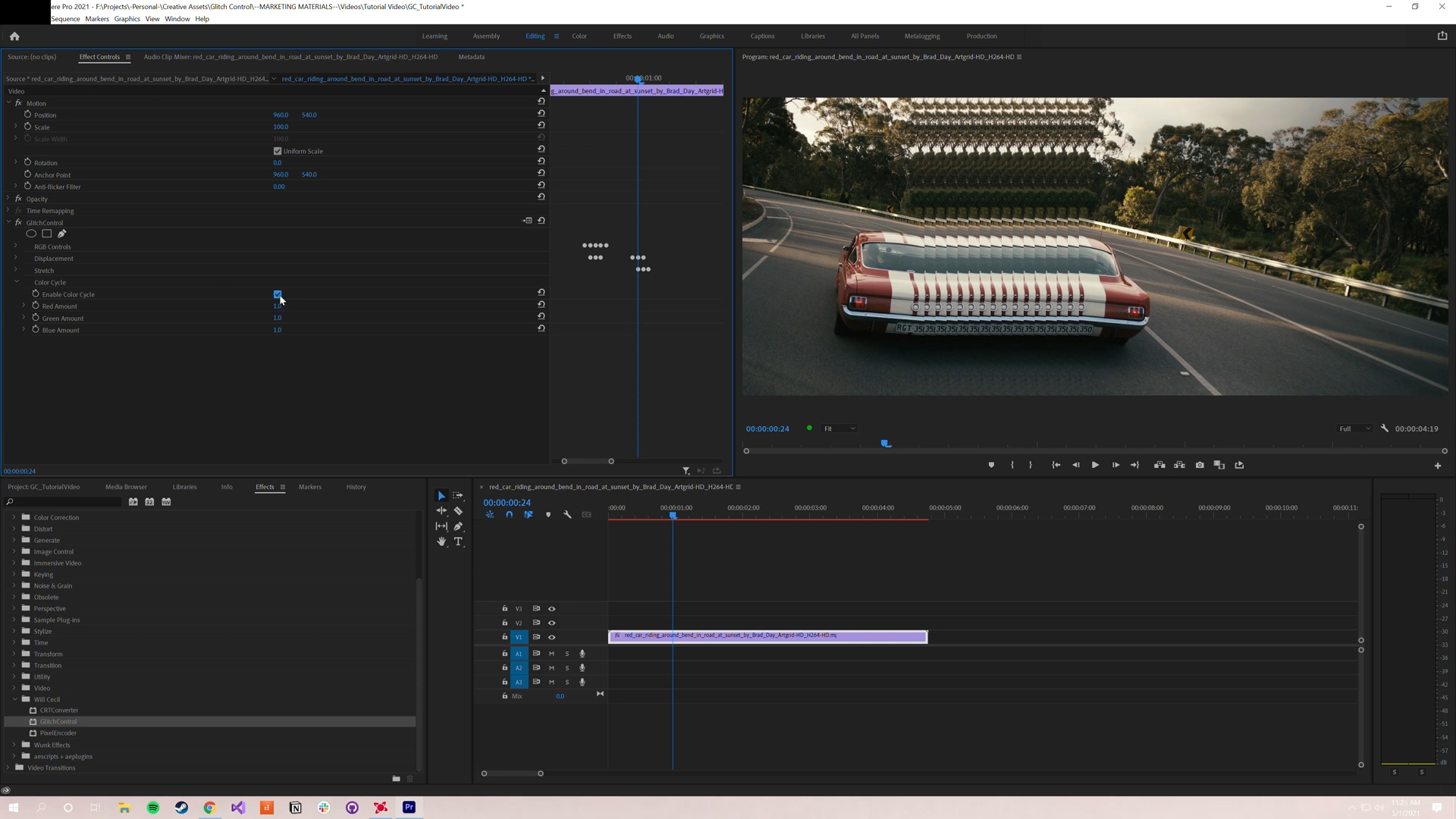Expand the Displacement group

click(16, 259)
